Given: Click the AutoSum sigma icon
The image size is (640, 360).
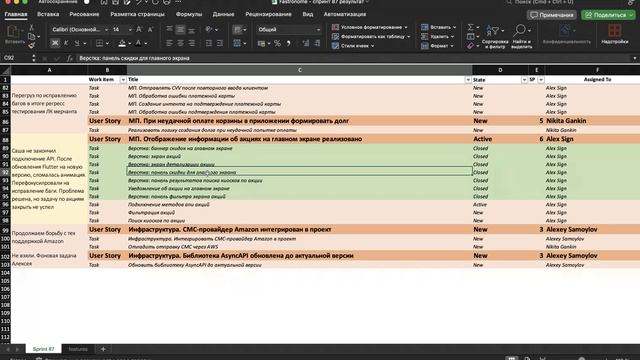Looking at the screenshot, I should [471, 27].
